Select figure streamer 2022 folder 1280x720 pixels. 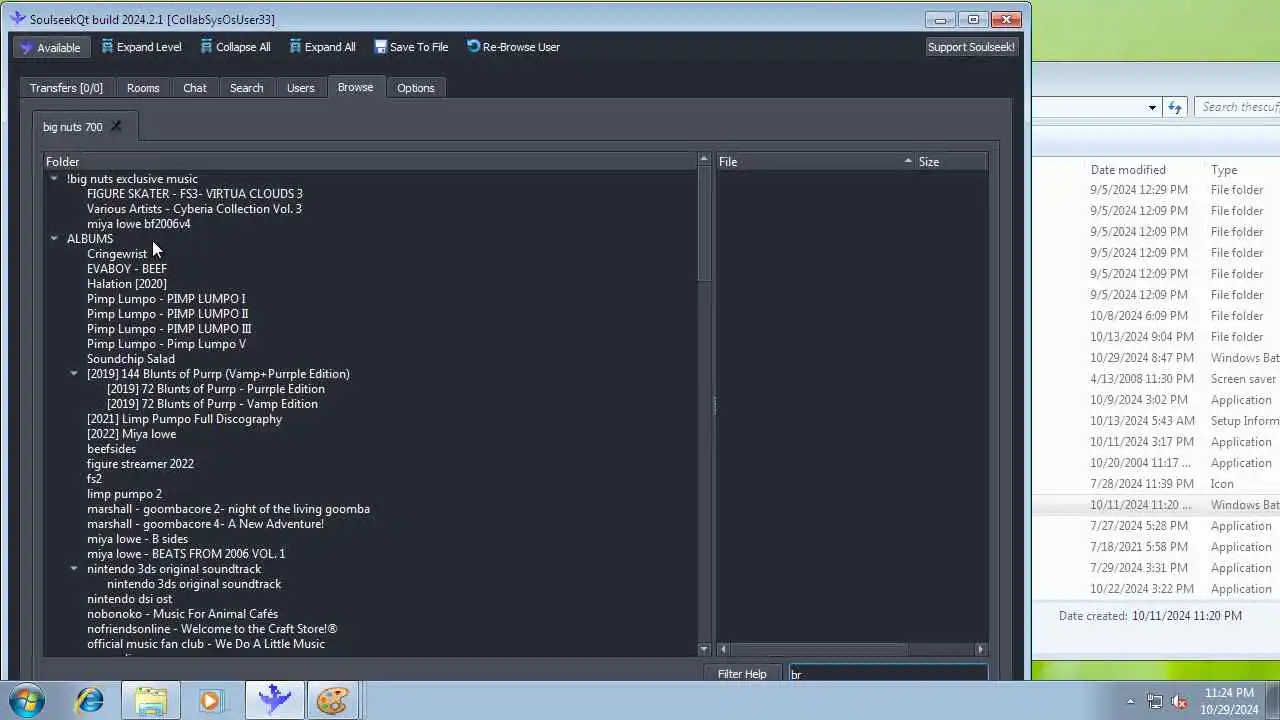pyautogui.click(x=140, y=464)
